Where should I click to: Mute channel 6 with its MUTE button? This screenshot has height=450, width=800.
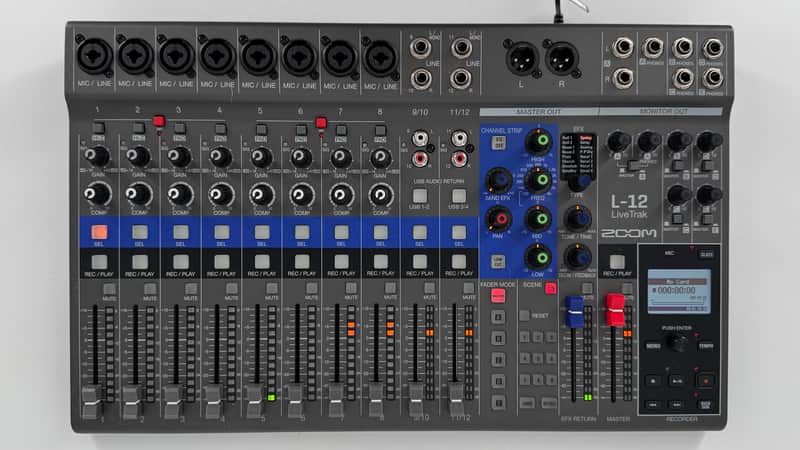(x=312, y=289)
